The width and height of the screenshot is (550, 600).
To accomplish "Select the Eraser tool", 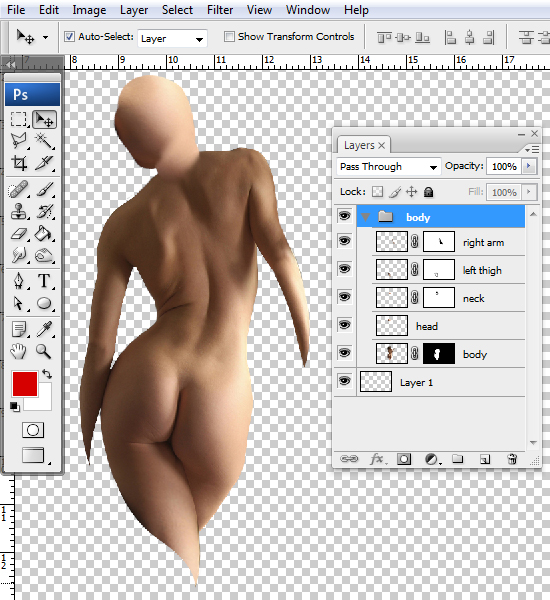I will 19,233.
